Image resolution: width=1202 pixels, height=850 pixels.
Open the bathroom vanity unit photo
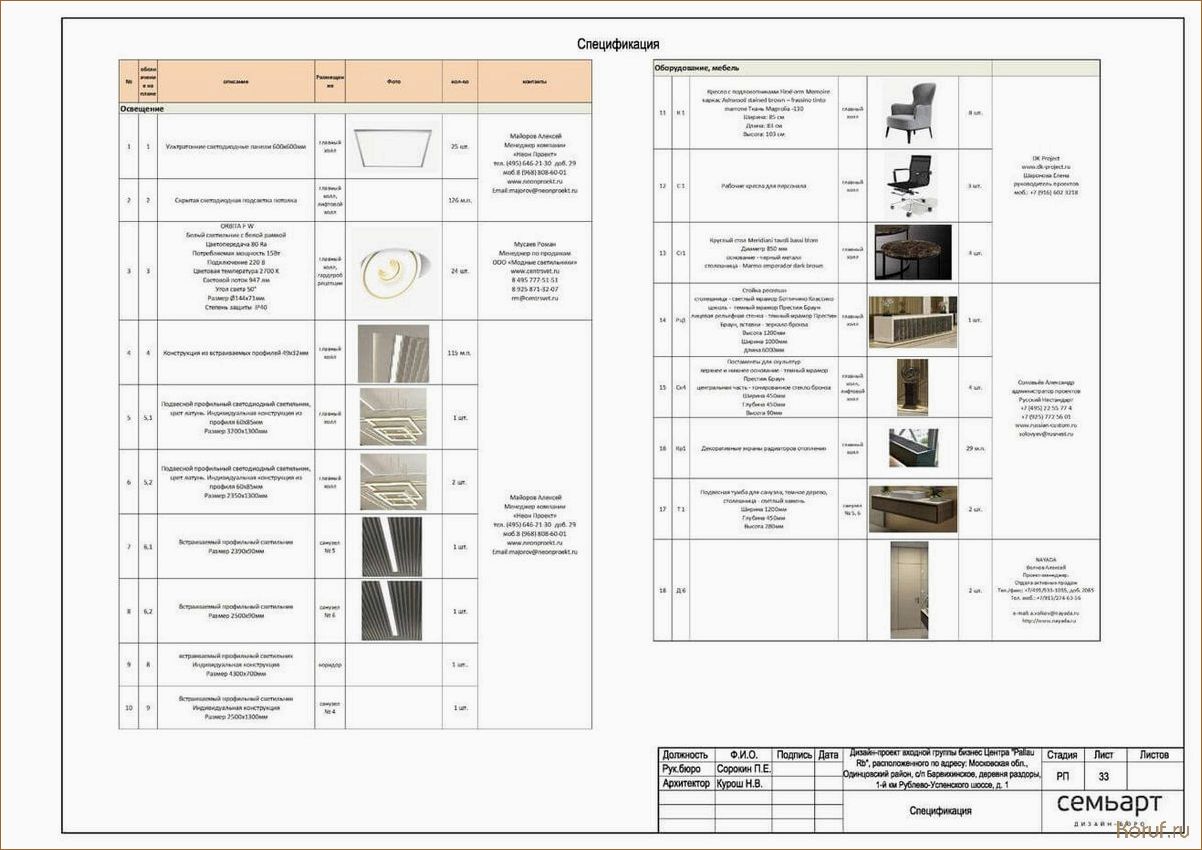(913, 509)
